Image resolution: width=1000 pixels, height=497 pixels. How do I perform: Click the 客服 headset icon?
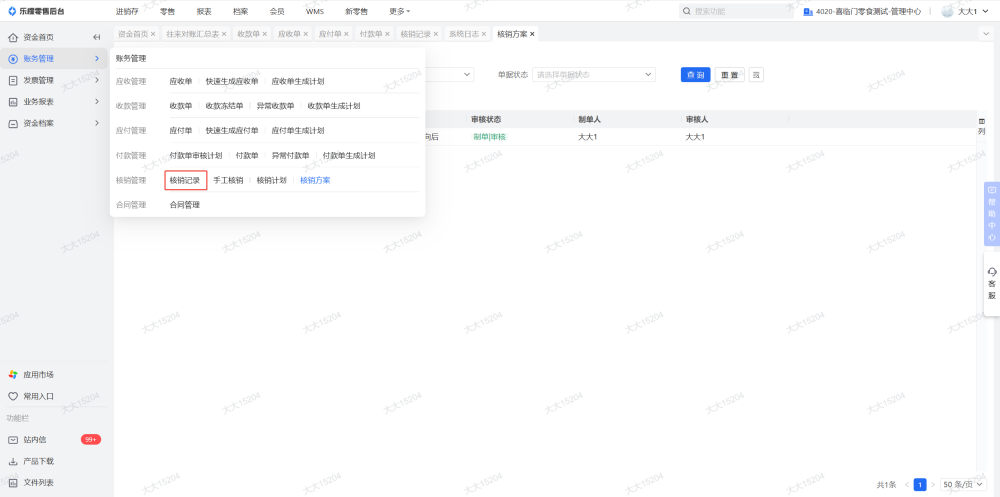coord(992,272)
